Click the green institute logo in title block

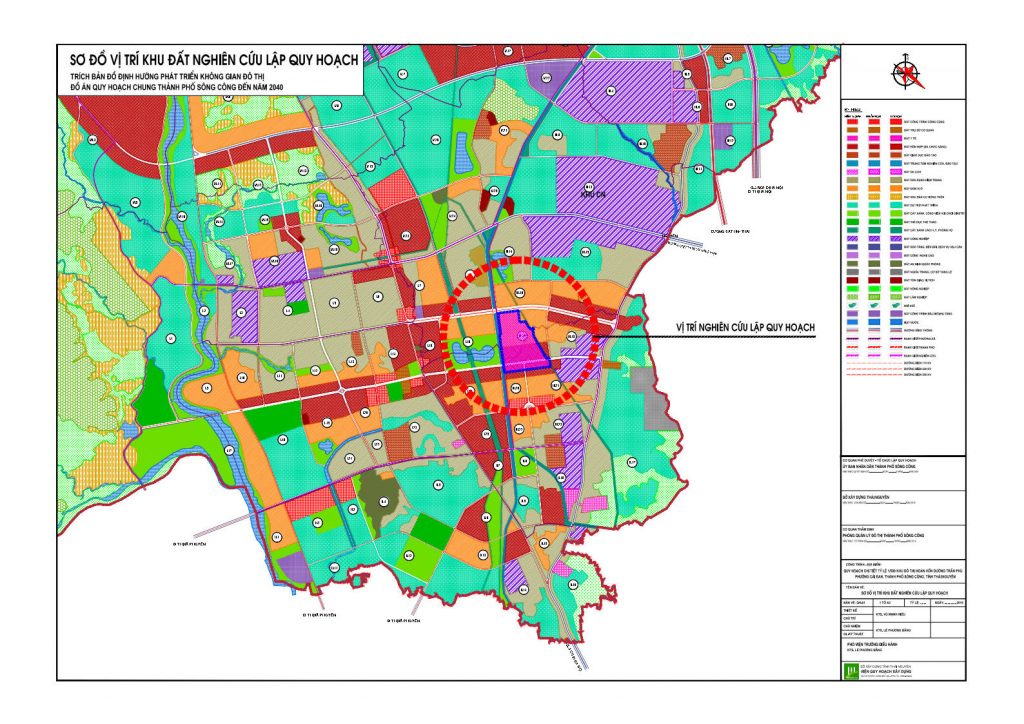click(x=848, y=669)
